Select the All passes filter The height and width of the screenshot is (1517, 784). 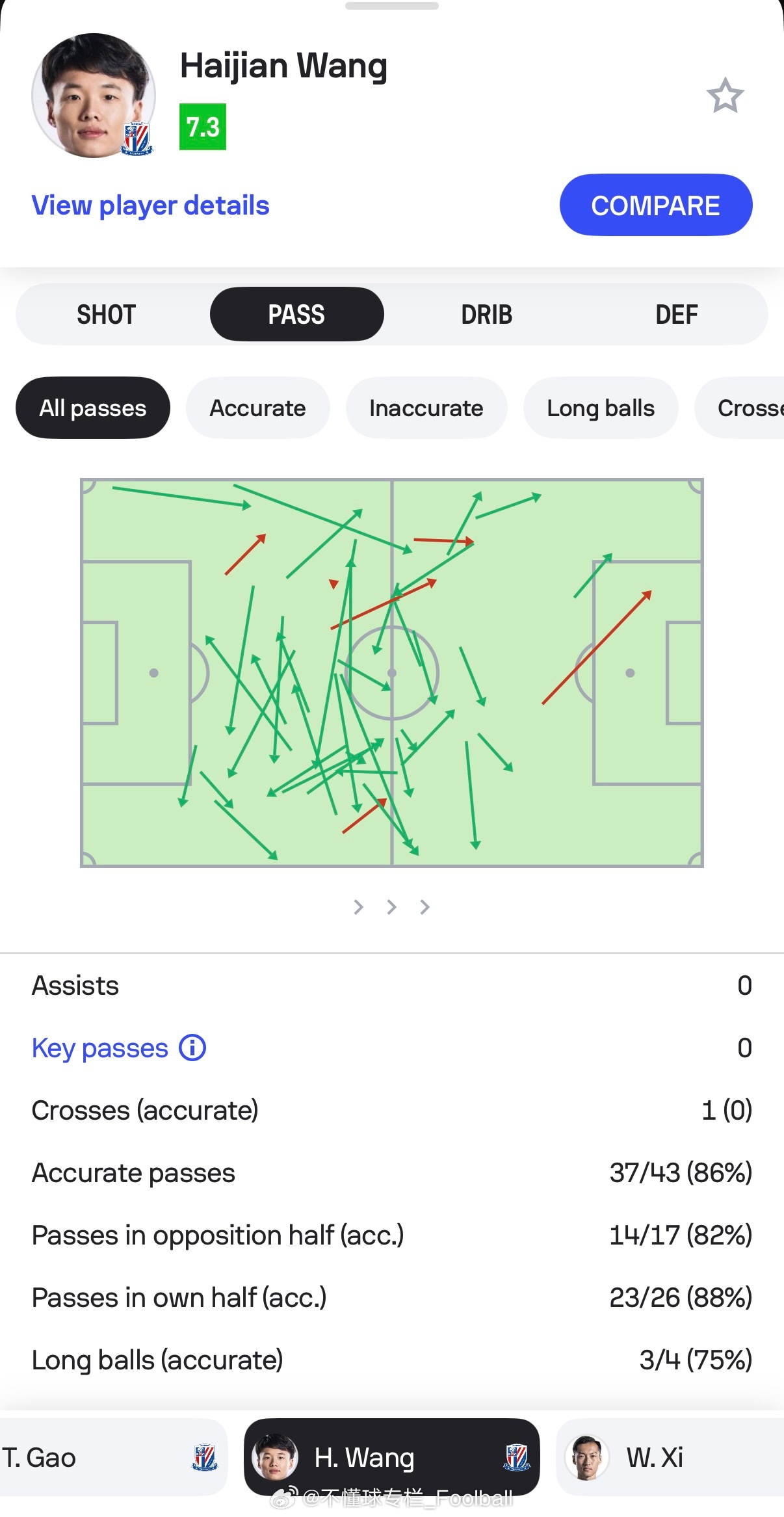(93, 408)
